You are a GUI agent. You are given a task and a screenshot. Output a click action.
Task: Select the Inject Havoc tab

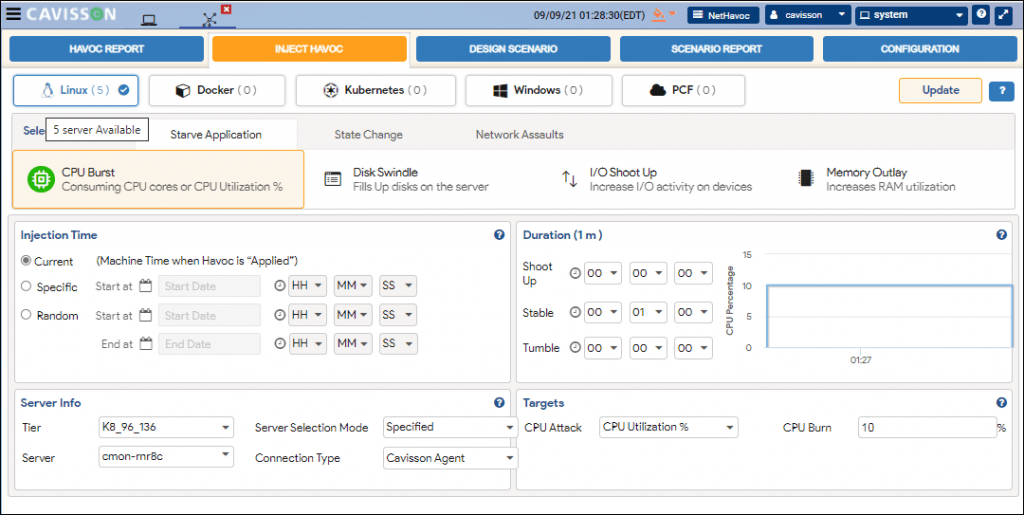click(x=309, y=49)
